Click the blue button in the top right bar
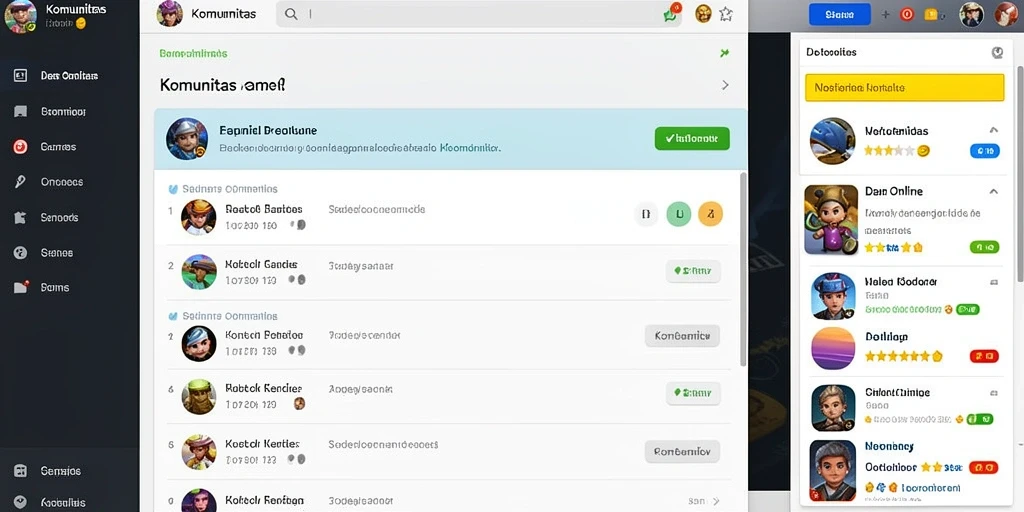Viewport: 1024px width, 512px height. coord(839,14)
